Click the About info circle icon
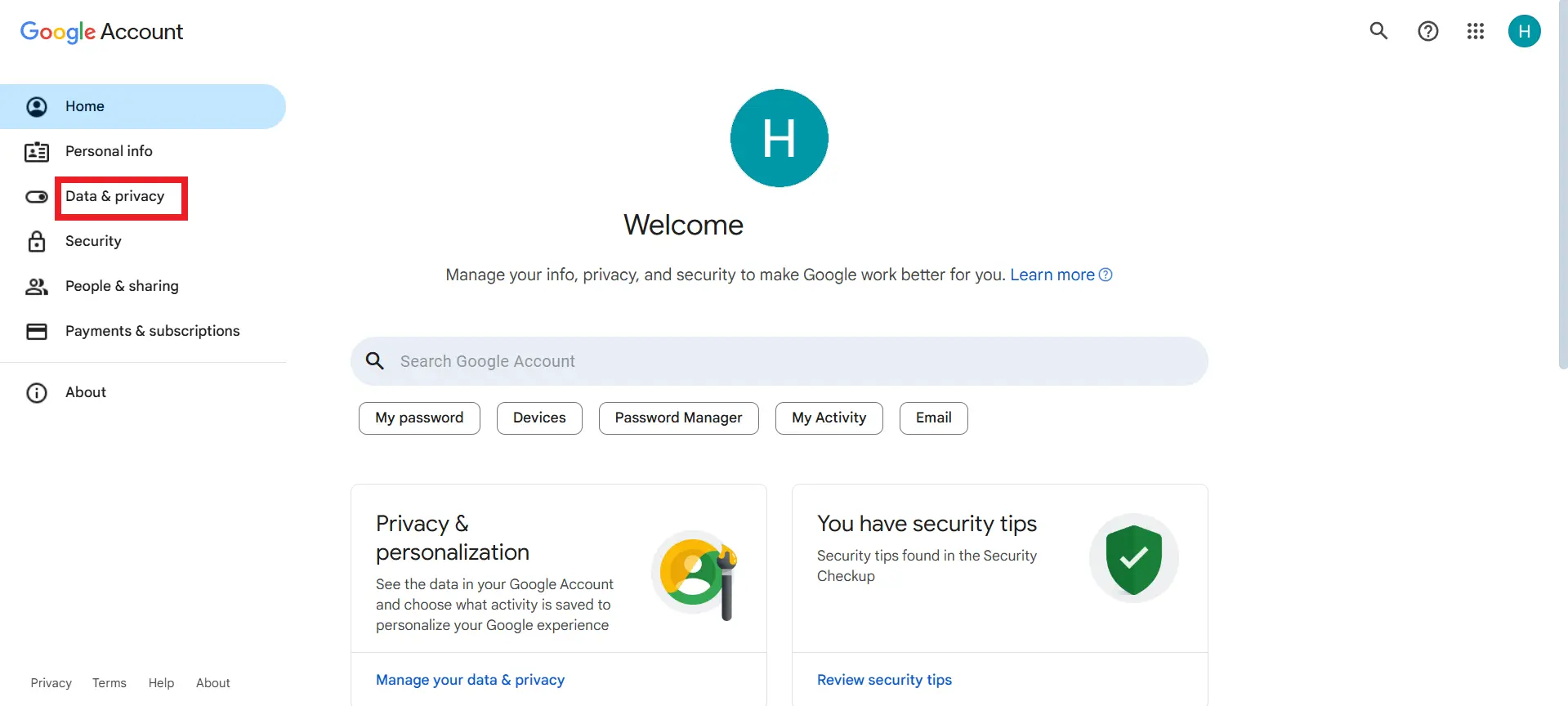This screenshot has width=1568, height=706. (x=37, y=393)
